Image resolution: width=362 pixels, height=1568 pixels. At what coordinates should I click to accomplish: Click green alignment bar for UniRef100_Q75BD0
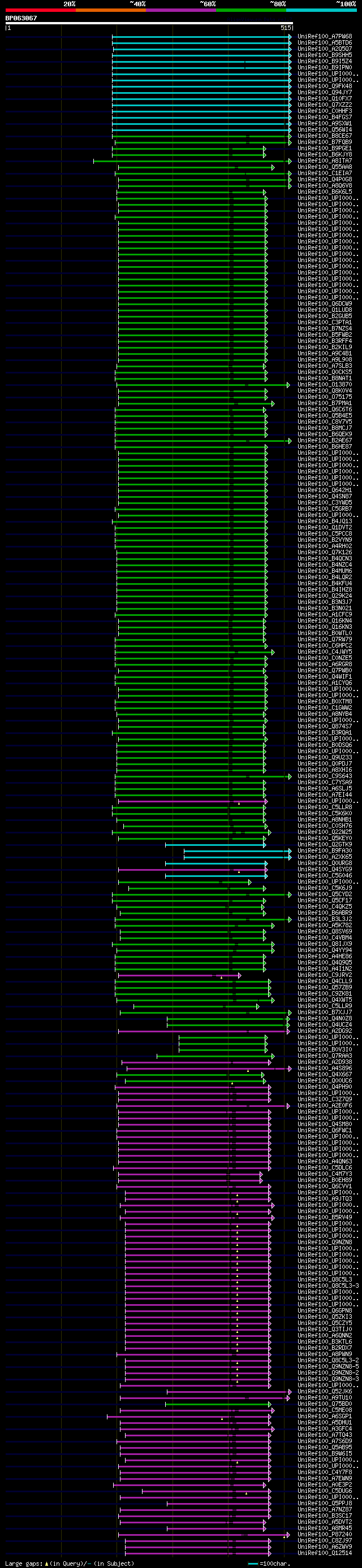pos(218,1404)
